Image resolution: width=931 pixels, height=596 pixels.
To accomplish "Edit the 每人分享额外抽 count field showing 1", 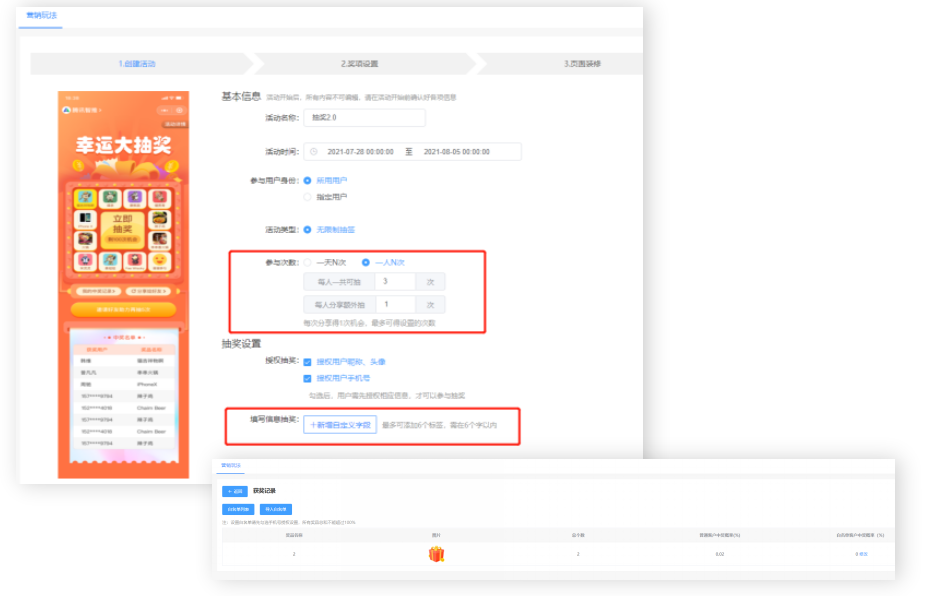I will point(395,305).
